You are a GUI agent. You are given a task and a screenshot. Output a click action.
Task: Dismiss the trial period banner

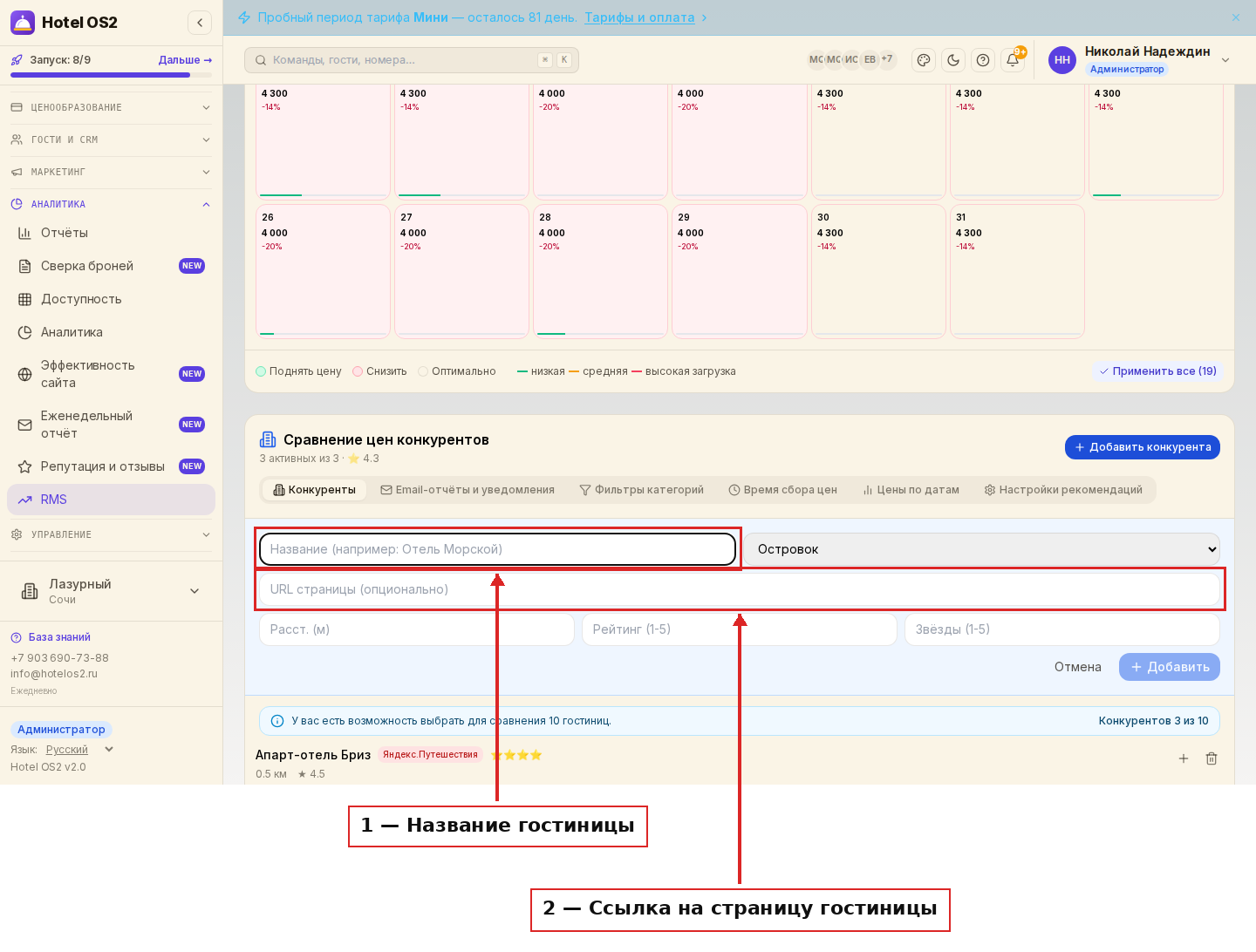pyautogui.click(x=1236, y=17)
